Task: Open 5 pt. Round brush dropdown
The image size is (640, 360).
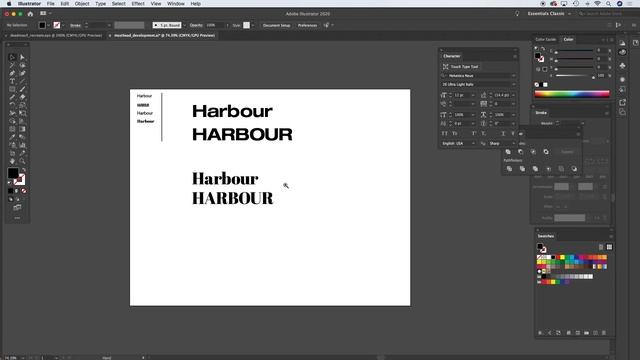Action: [x=184, y=25]
